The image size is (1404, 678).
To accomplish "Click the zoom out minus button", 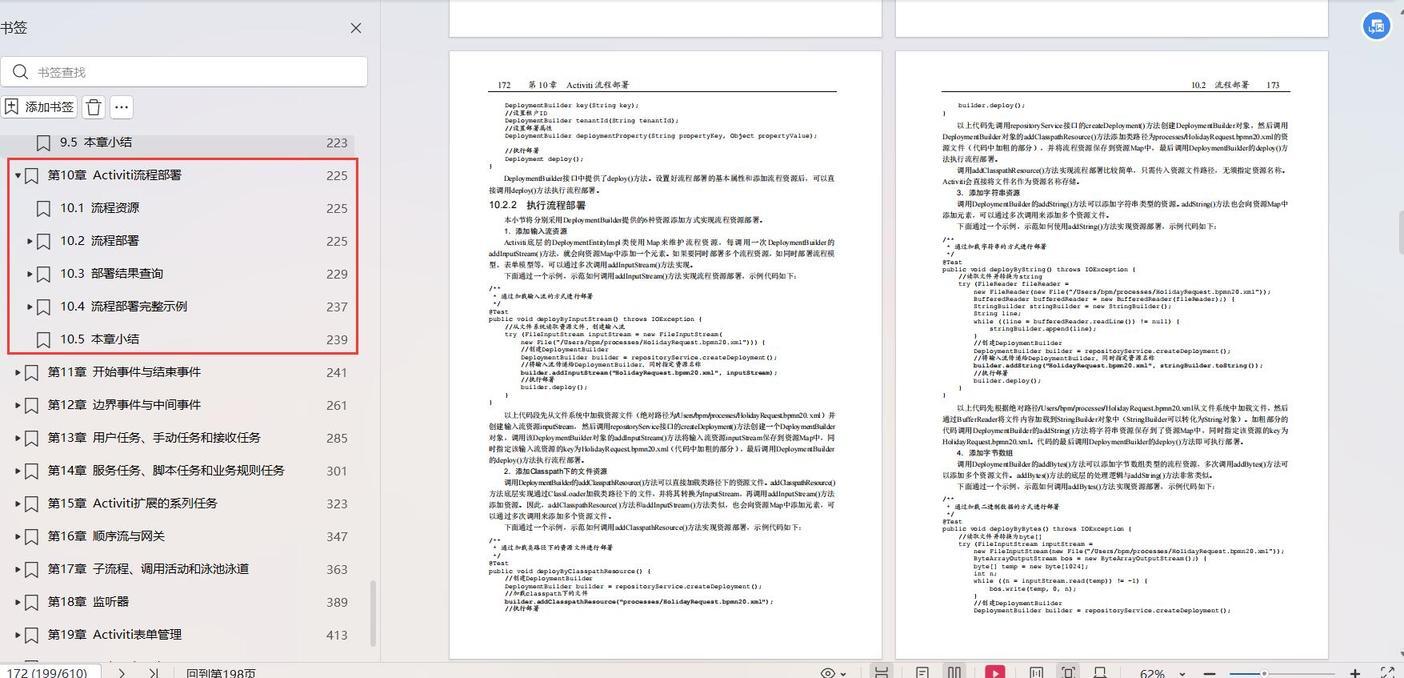I will 1211,673.
